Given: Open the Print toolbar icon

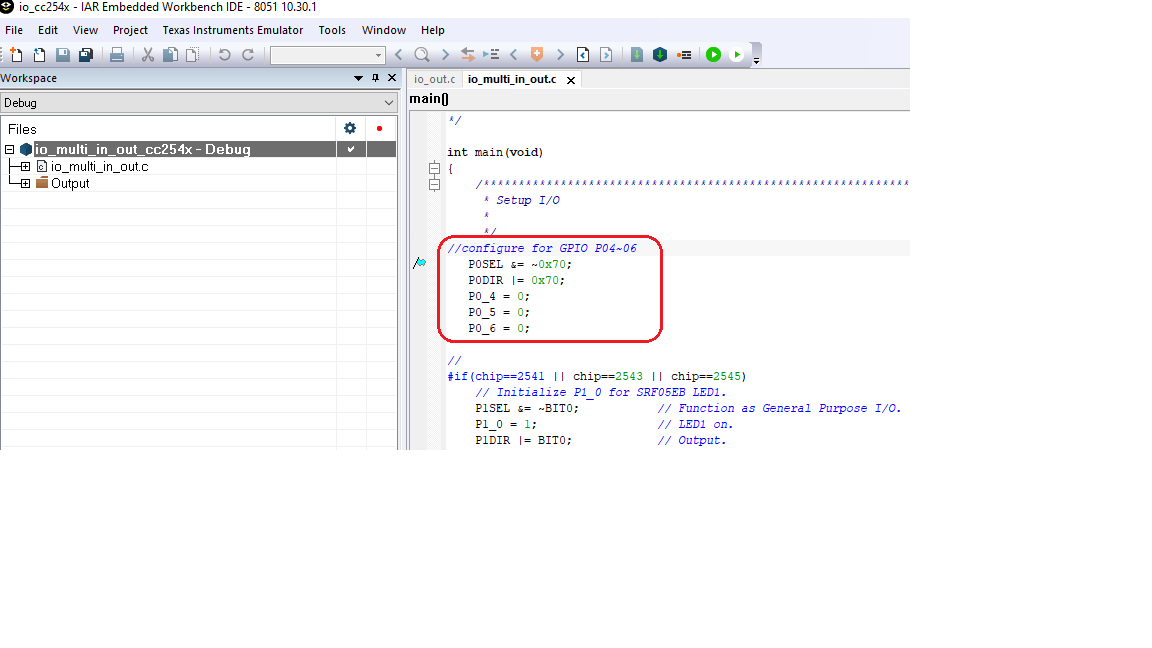Looking at the screenshot, I should [117, 54].
